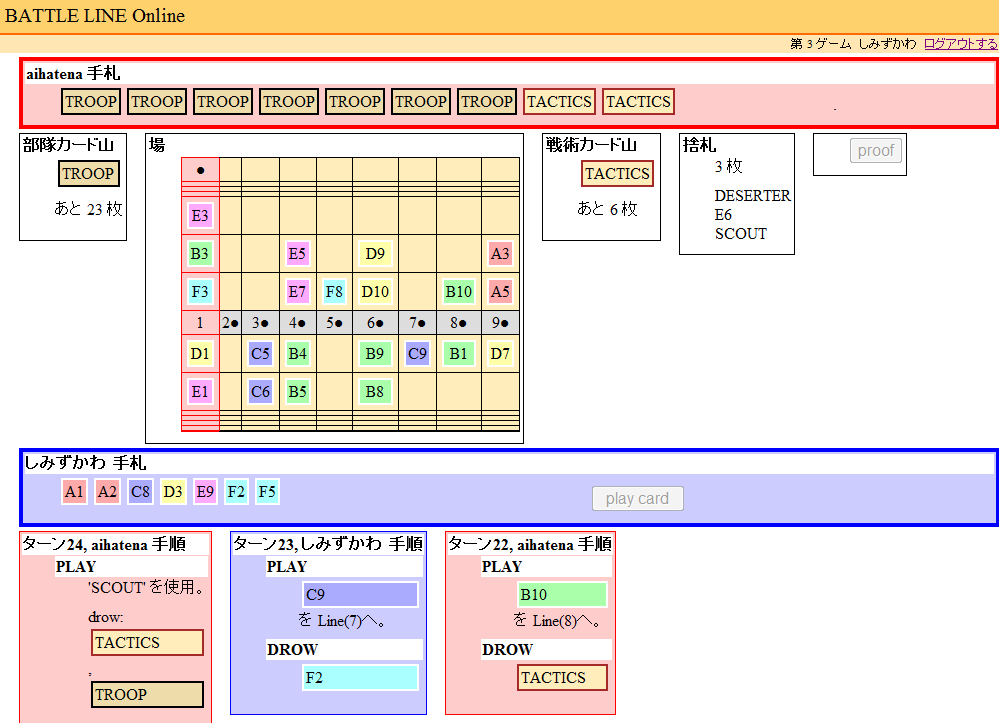
Task: Choose battle line flag 4
Action: click(298, 323)
